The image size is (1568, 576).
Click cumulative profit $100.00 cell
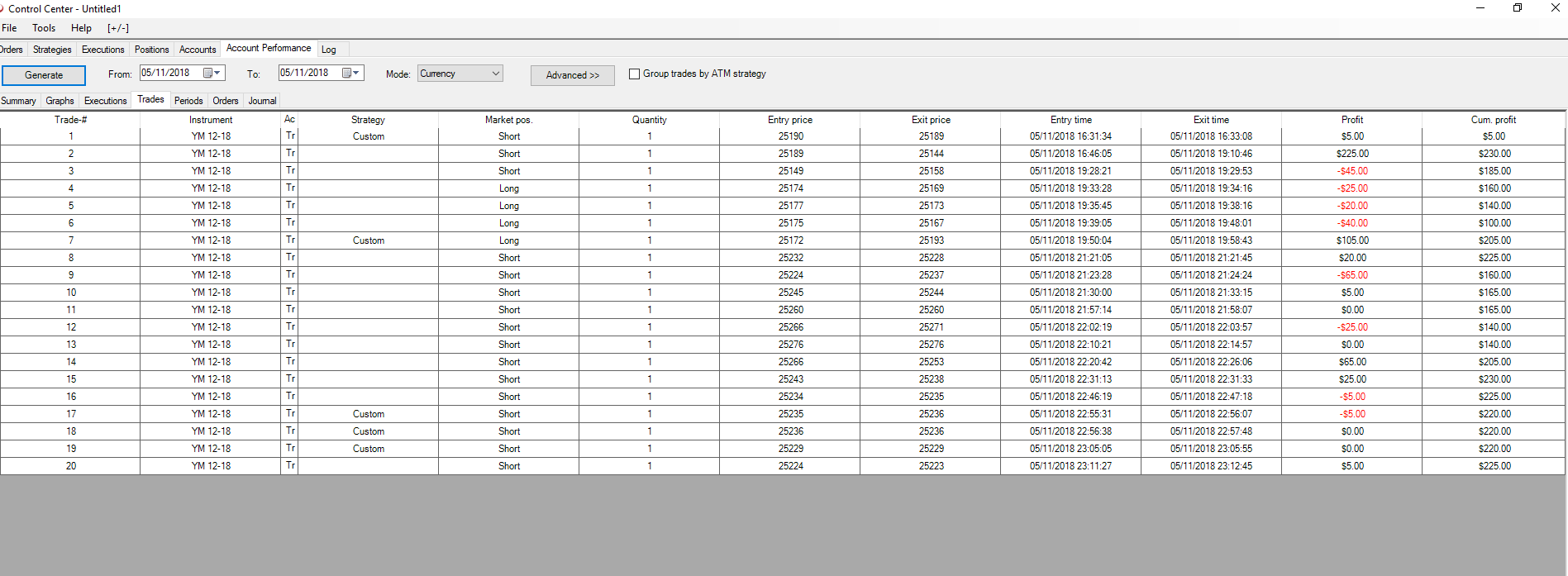[x=1494, y=223]
